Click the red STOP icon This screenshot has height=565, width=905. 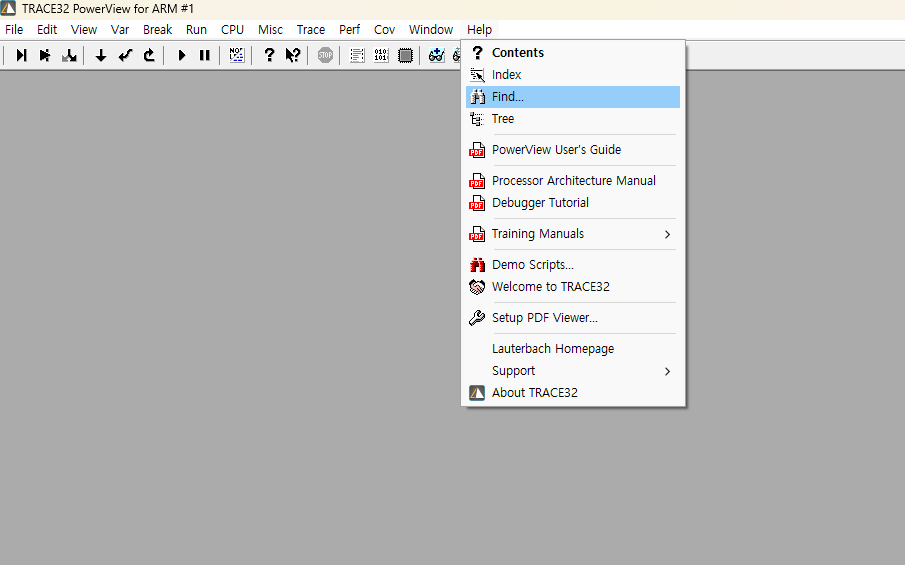tap(325, 56)
